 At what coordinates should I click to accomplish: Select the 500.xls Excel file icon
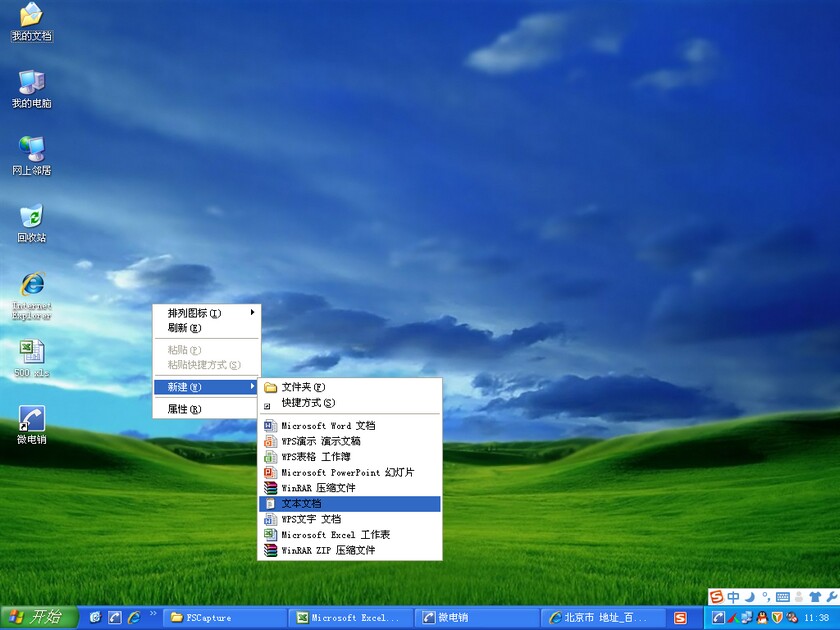coord(32,358)
